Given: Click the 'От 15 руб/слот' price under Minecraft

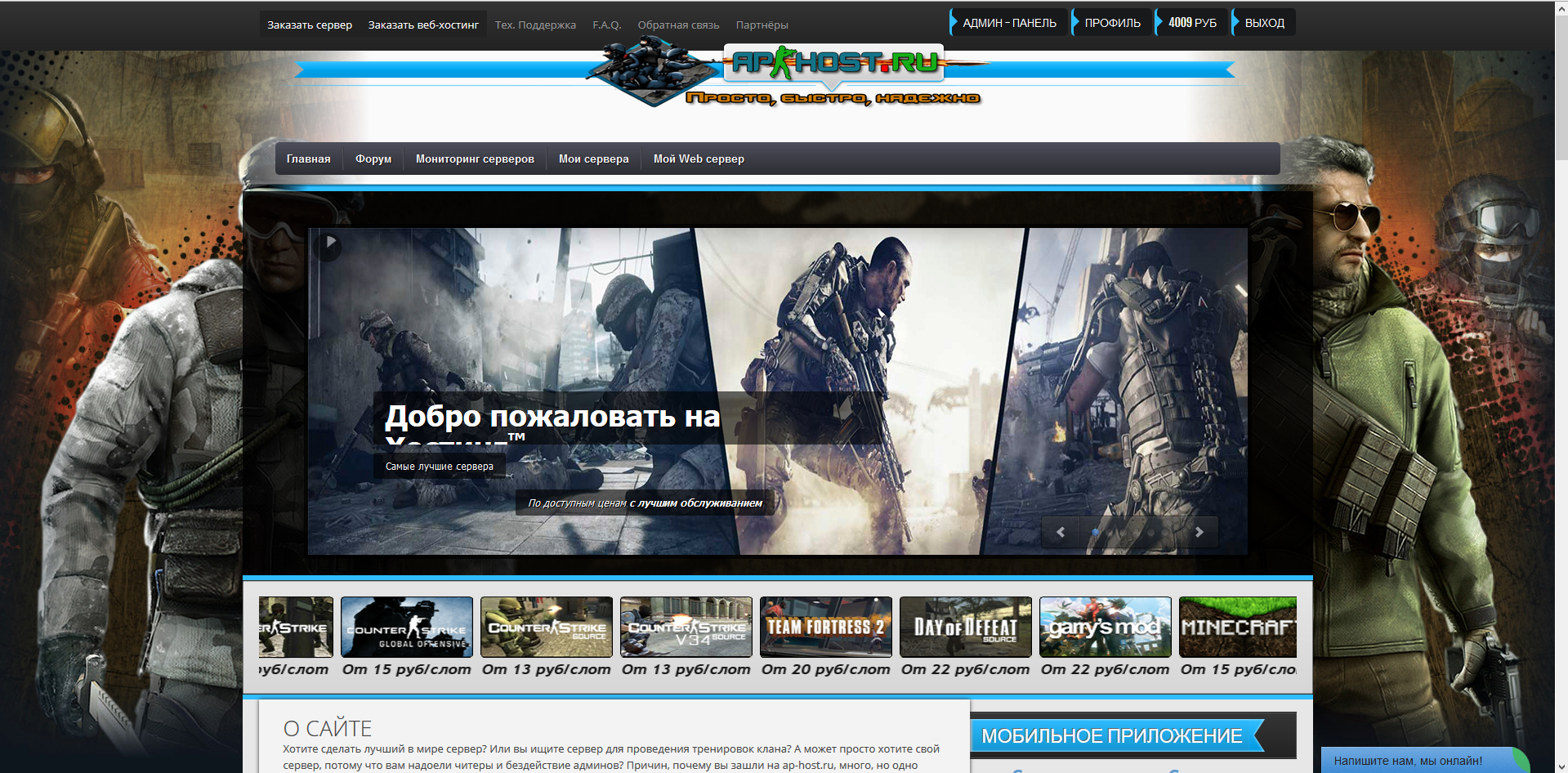Looking at the screenshot, I should [x=1239, y=669].
